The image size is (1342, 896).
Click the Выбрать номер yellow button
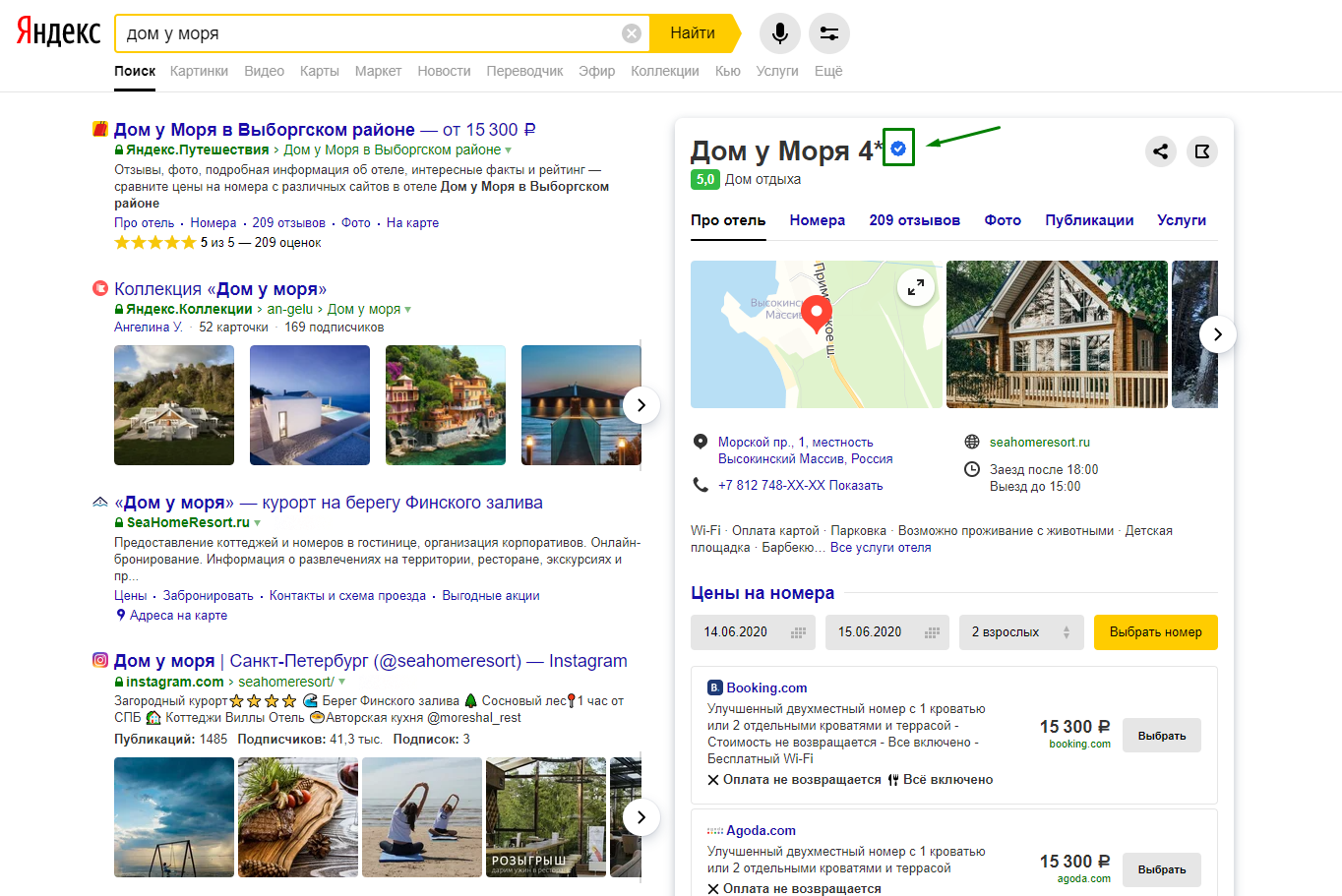1156,632
